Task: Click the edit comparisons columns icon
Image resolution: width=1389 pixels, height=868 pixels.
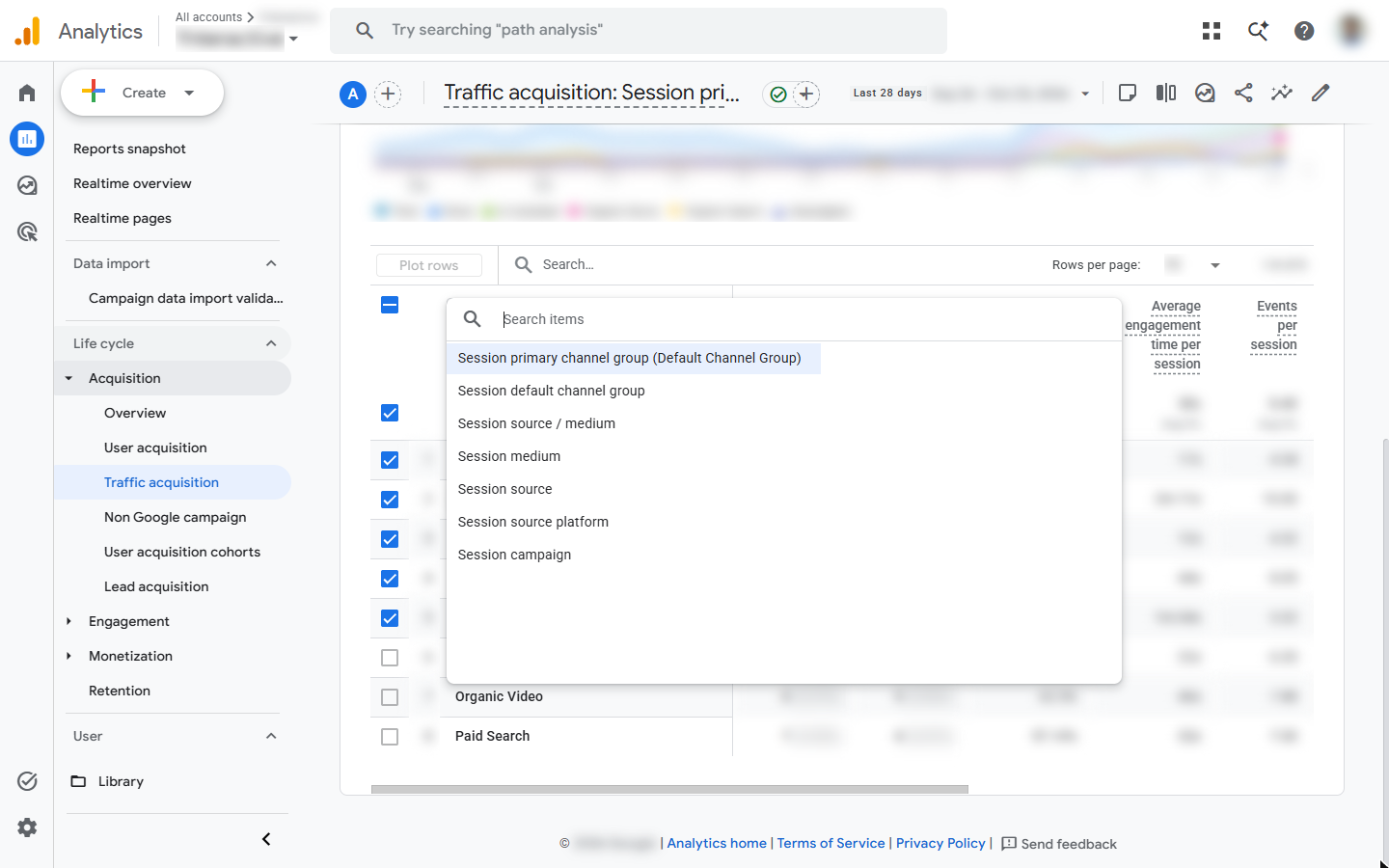Action: pyautogui.click(x=1166, y=93)
